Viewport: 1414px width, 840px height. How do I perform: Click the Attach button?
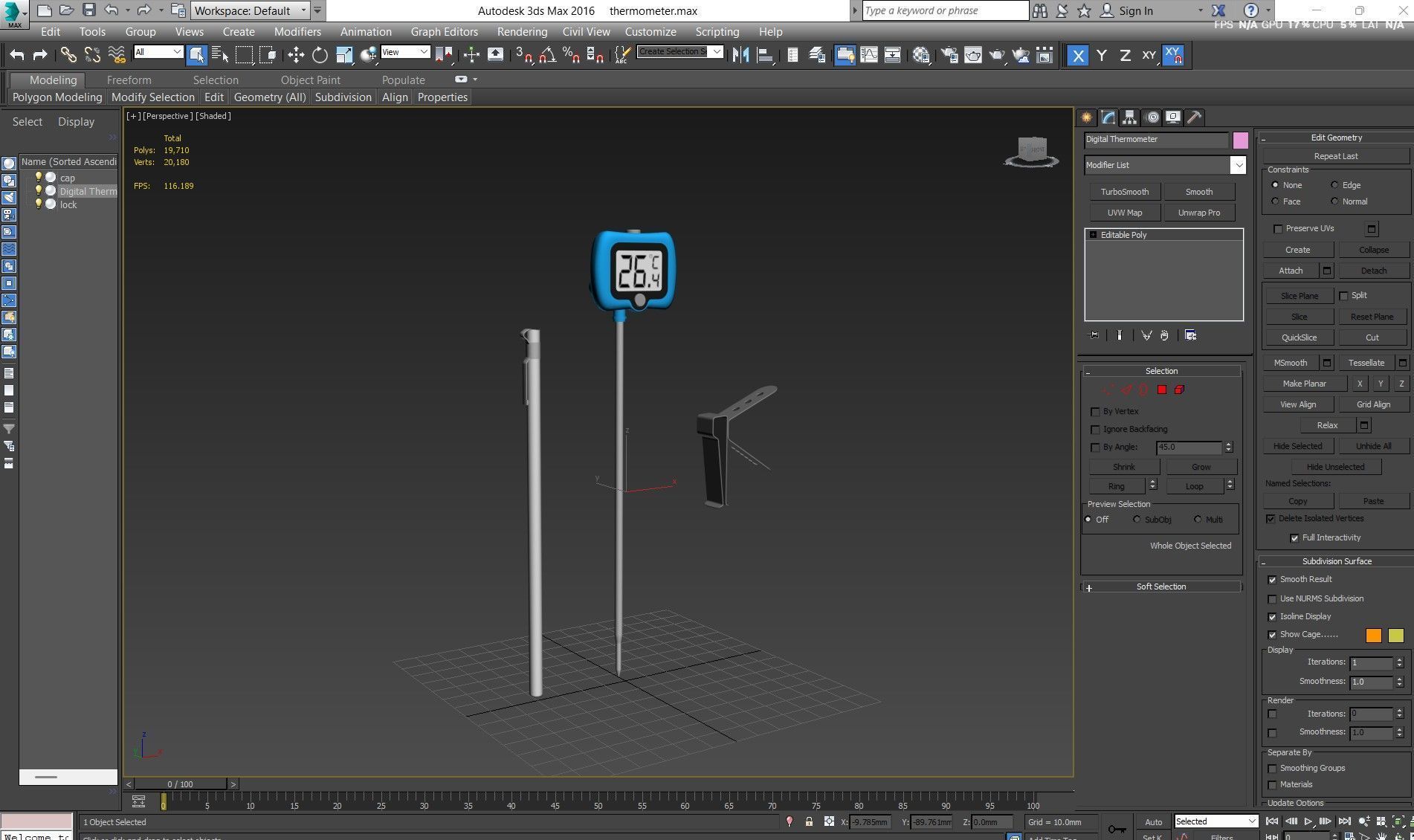pyautogui.click(x=1291, y=271)
